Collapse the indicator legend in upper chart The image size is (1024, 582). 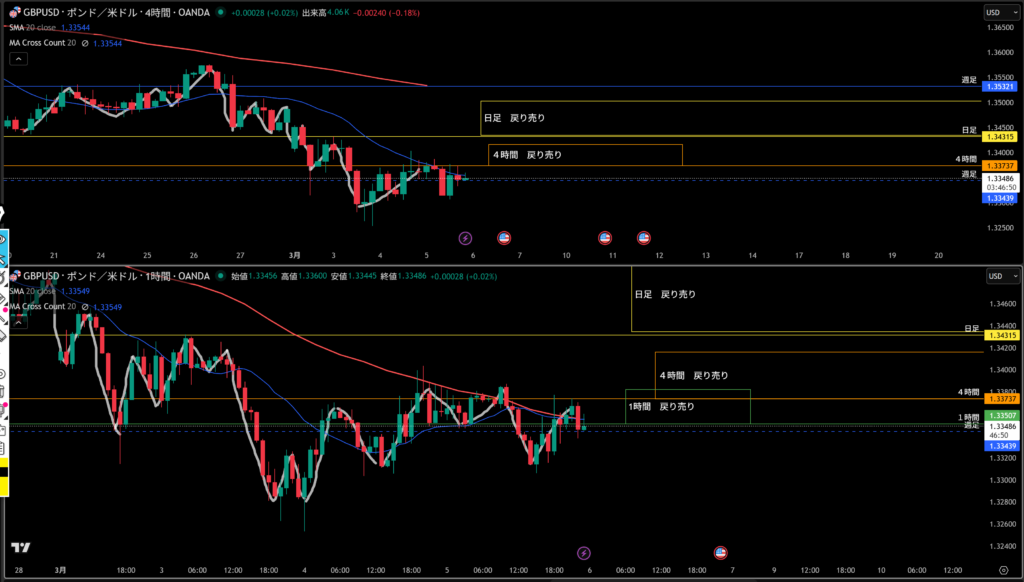(16, 59)
